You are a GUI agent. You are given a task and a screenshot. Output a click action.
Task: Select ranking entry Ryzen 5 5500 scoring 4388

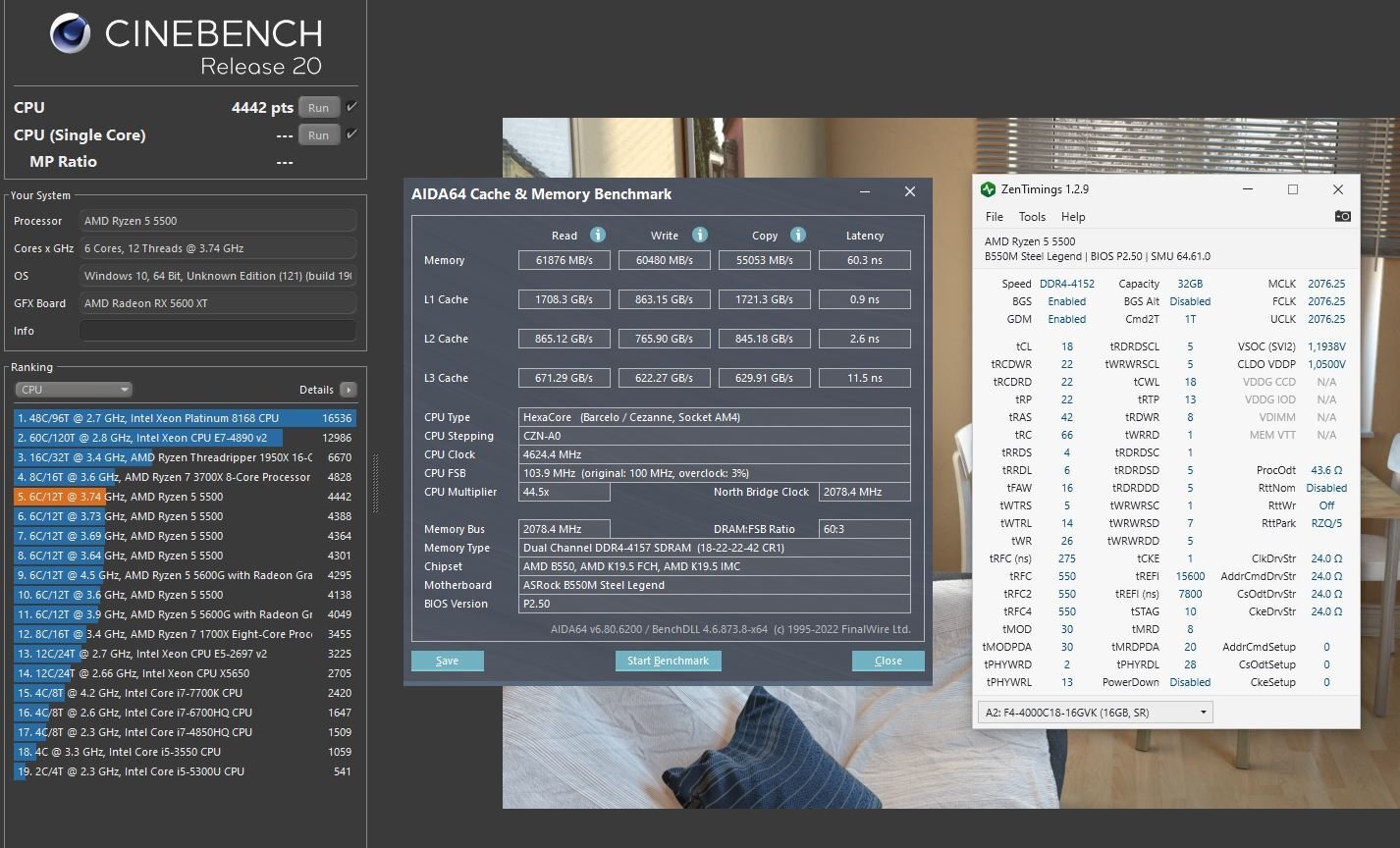(185, 516)
